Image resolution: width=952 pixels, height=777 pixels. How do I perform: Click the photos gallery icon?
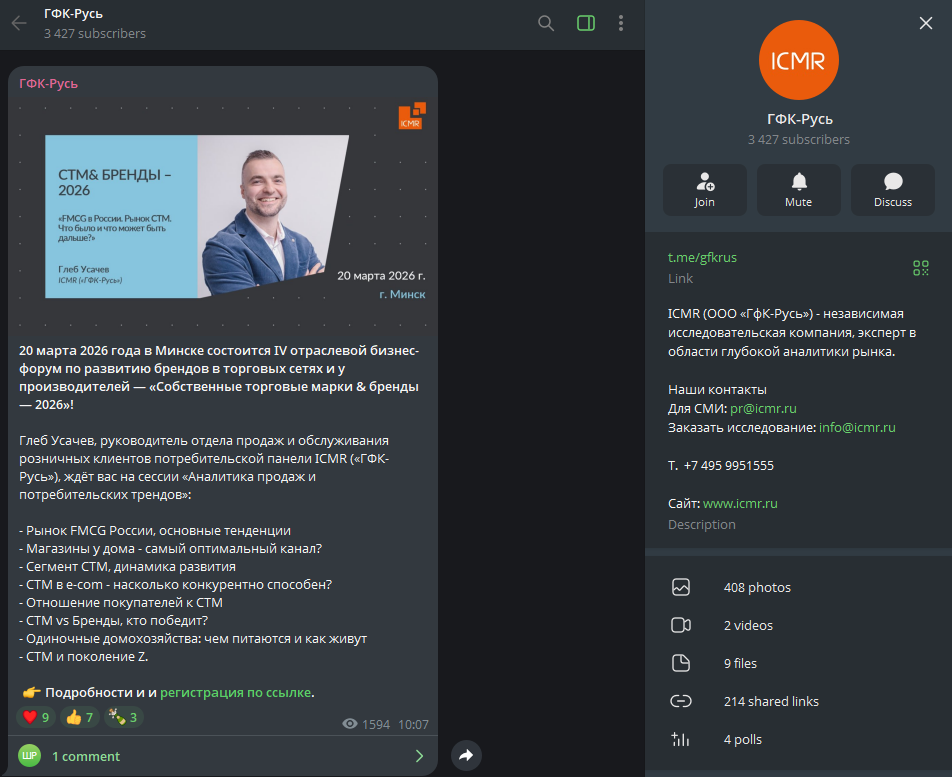point(681,587)
